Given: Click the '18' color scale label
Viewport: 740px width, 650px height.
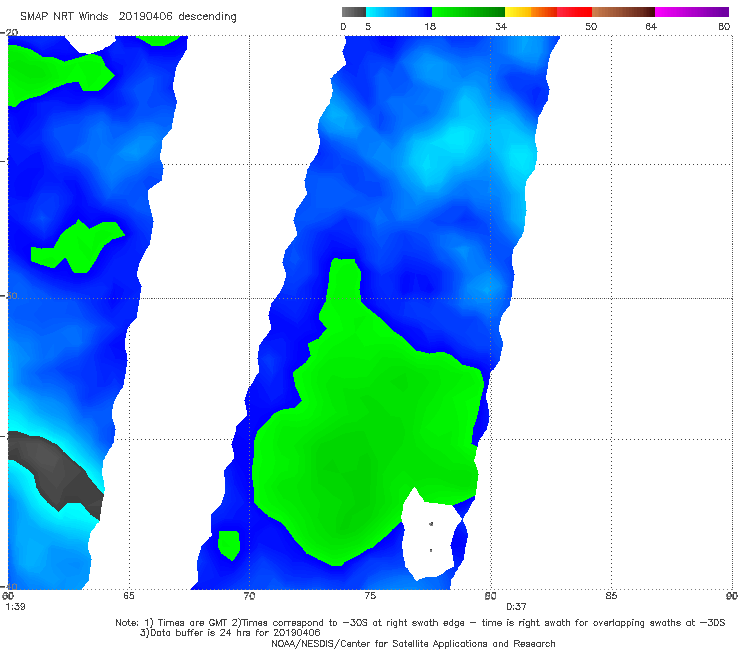Looking at the screenshot, I should [430, 26].
